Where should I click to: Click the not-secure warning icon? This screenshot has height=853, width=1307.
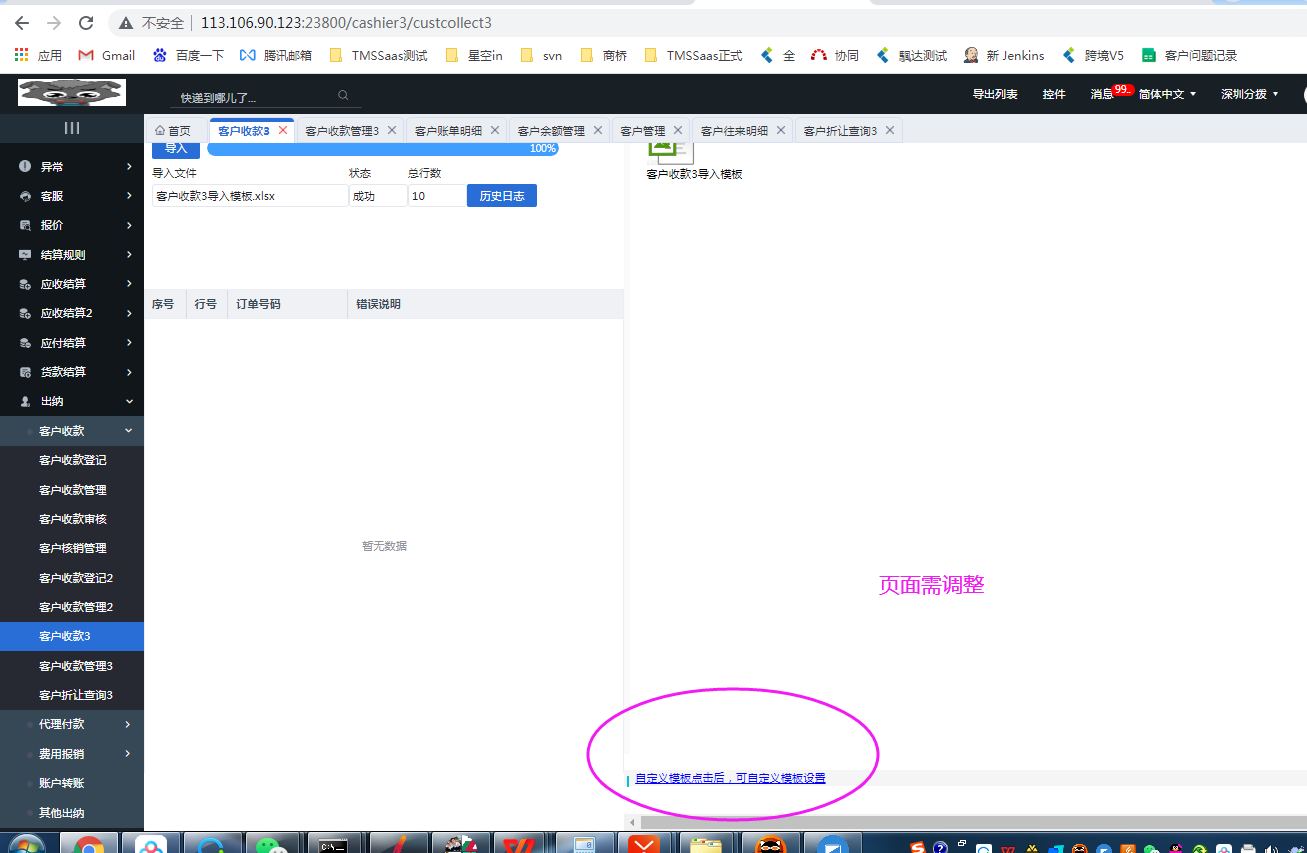(x=125, y=22)
